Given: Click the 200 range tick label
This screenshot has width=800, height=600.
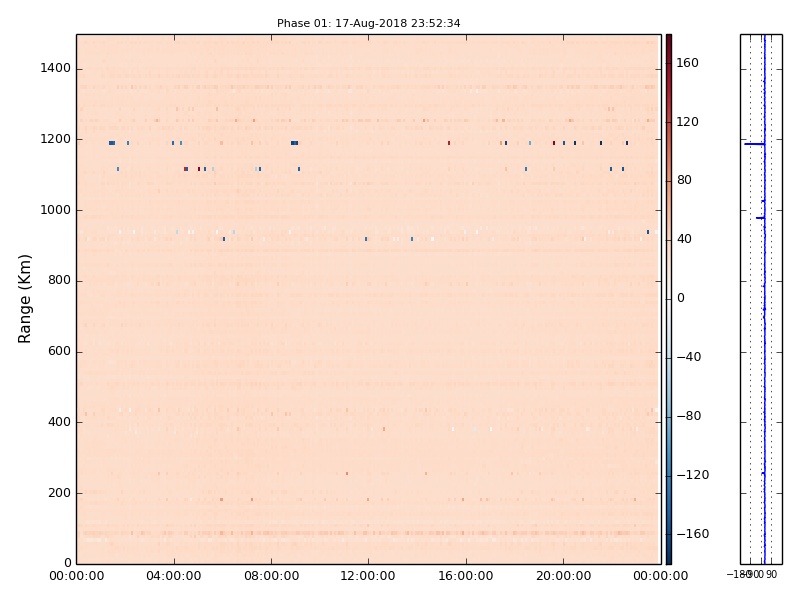Looking at the screenshot, I should [59, 493].
